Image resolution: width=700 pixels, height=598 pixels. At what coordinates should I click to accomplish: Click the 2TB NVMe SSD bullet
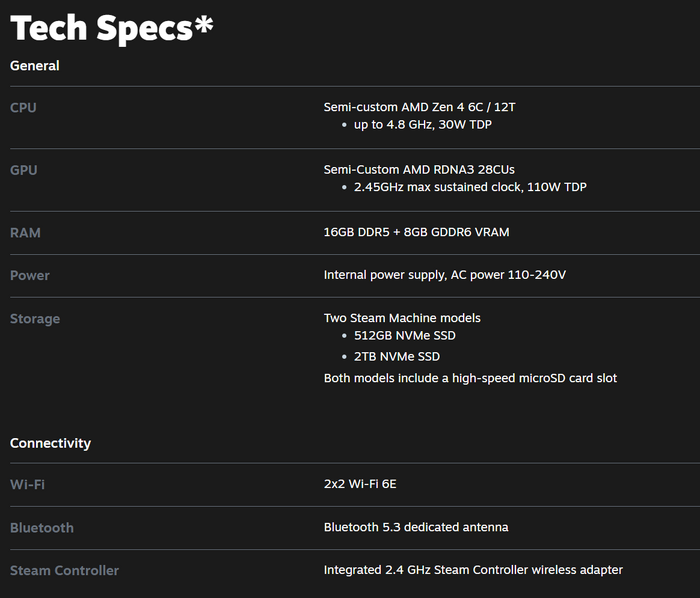(x=397, y=357)
